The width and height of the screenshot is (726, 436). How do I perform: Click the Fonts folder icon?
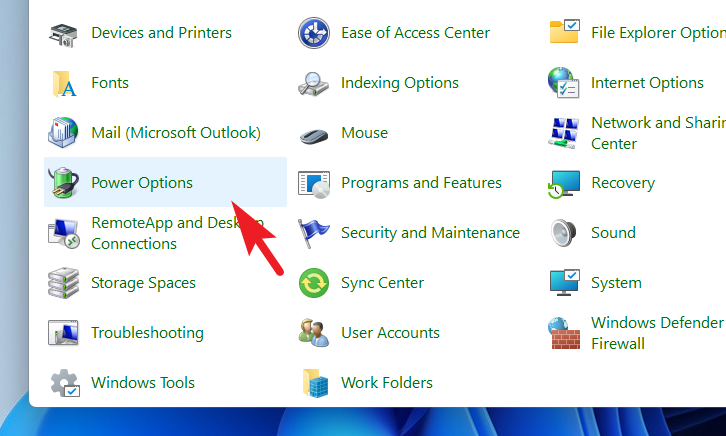tap(64, 84)
